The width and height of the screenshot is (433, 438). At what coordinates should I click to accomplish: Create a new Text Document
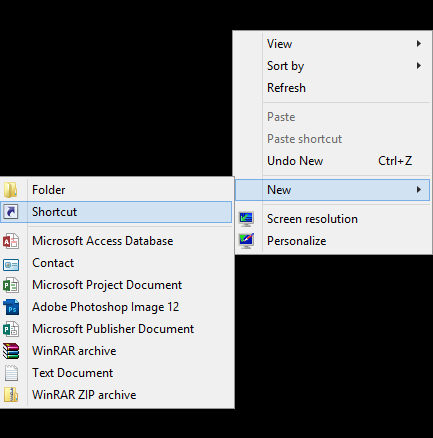[x=116, y=373]
